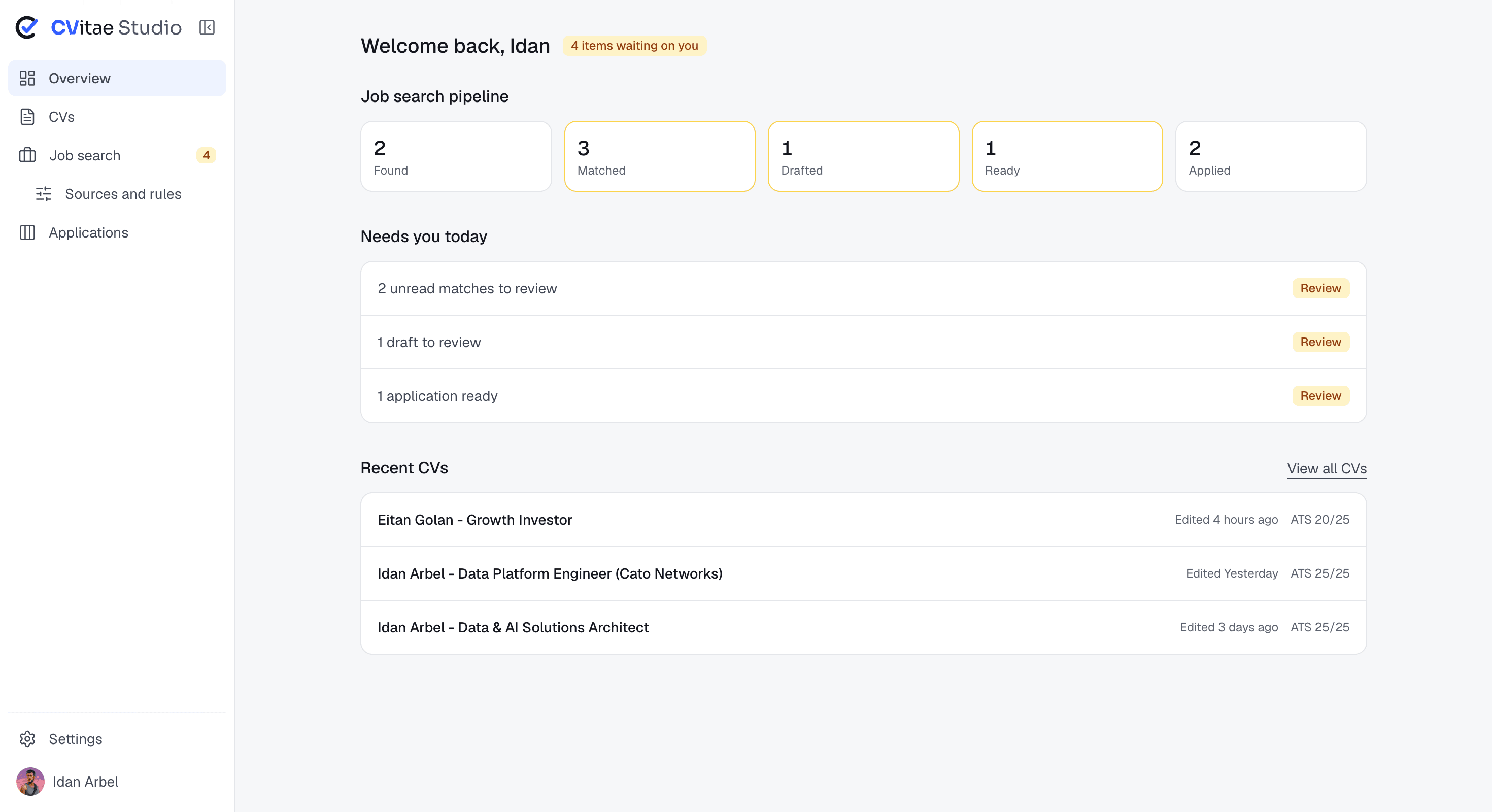1492x812 pixels.
Task: Open Data & AI Solutions Architect CV
Action: point(864,627)
